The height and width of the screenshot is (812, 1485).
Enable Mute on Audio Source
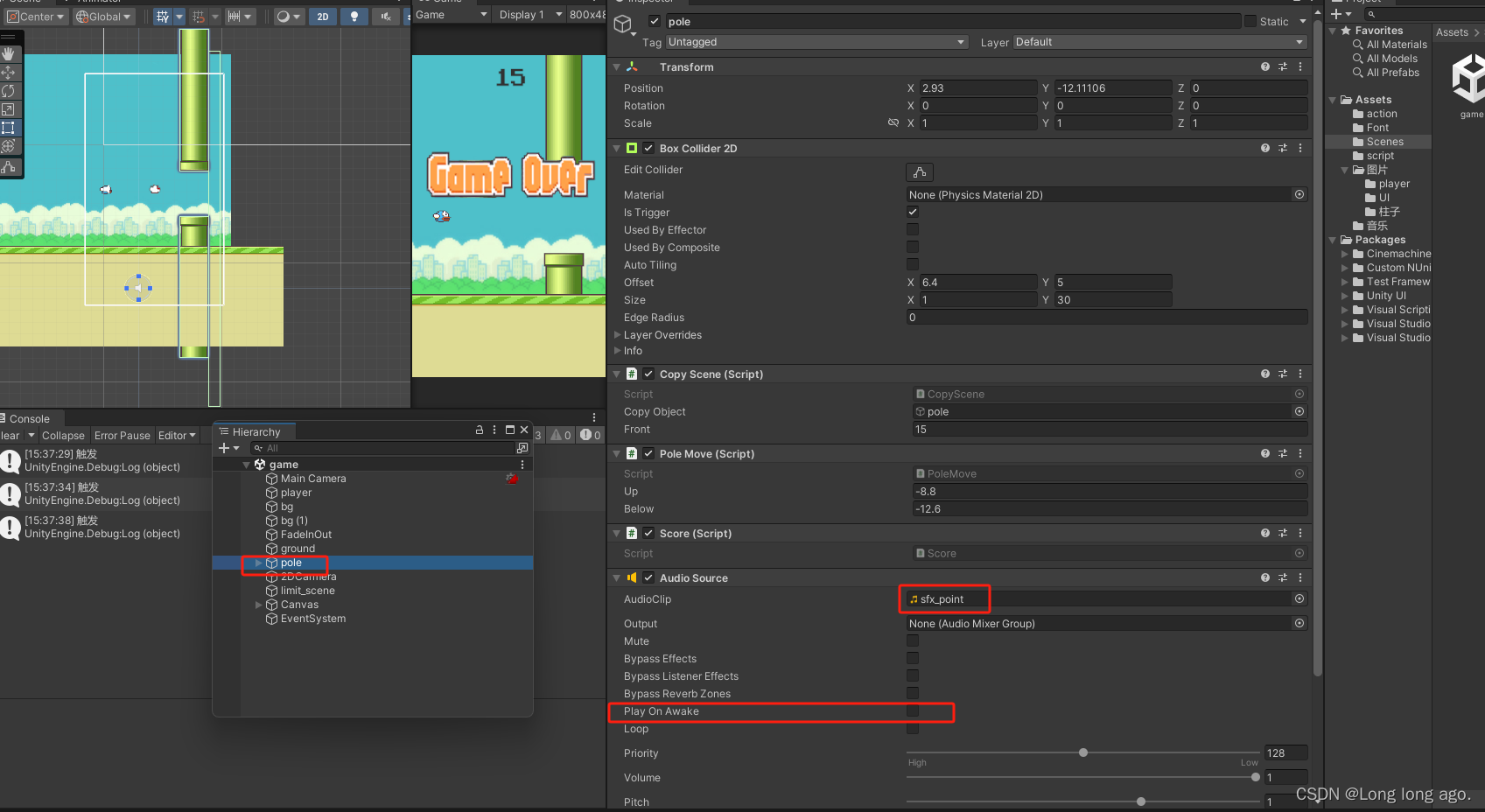pos(913,640)
